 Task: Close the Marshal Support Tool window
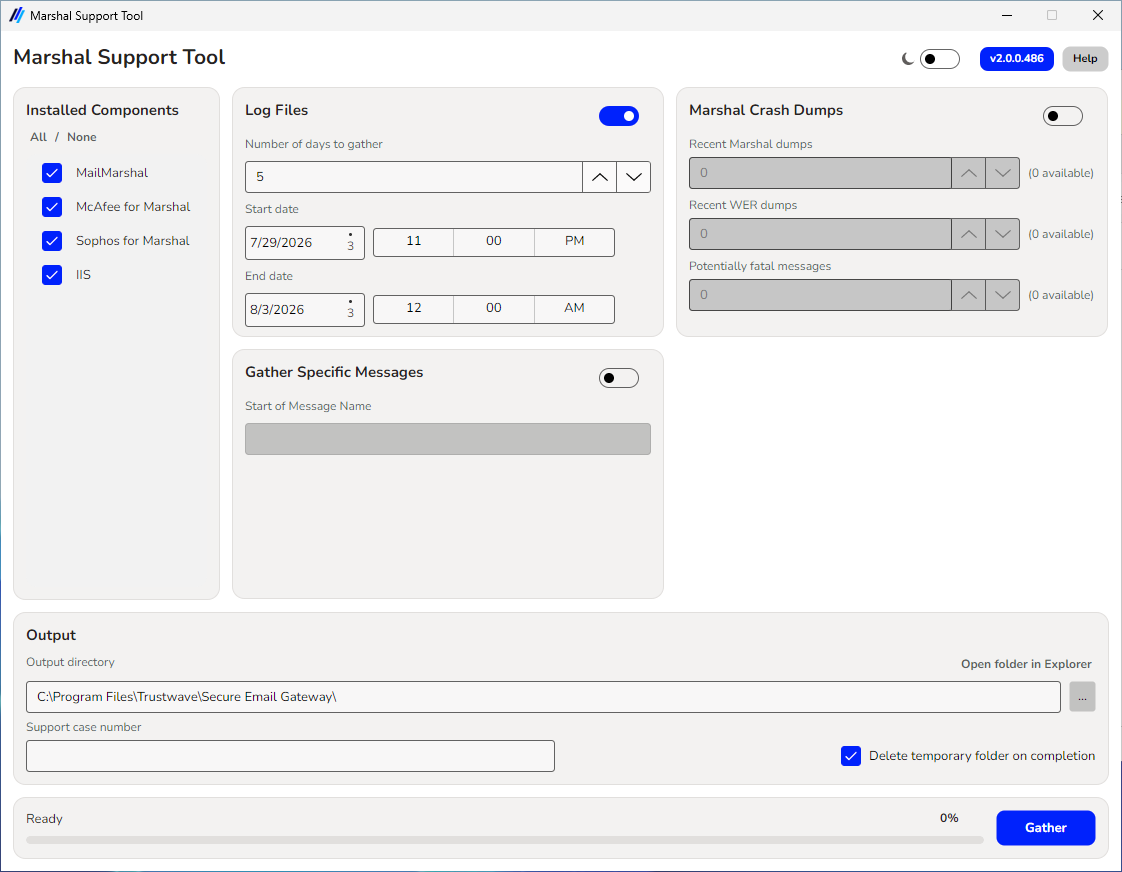click(x=1098, y=15)
